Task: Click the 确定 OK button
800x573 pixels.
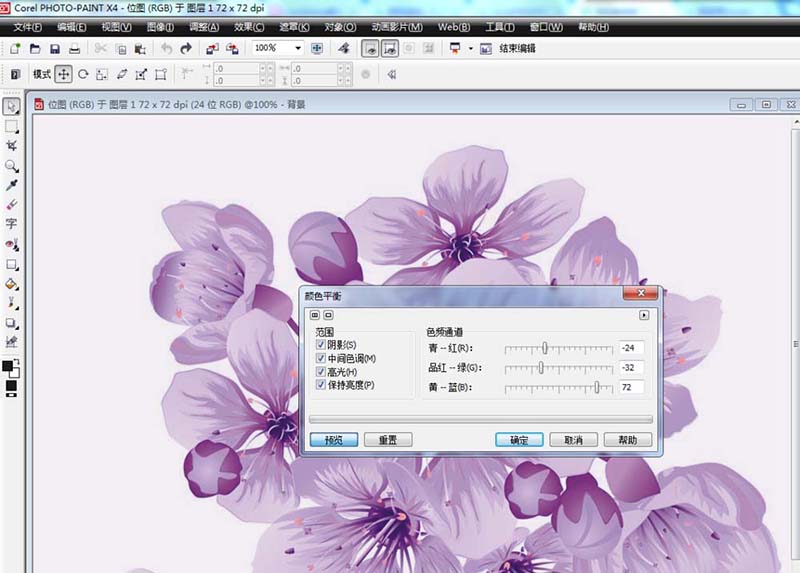Action: (x=519, y=440)
